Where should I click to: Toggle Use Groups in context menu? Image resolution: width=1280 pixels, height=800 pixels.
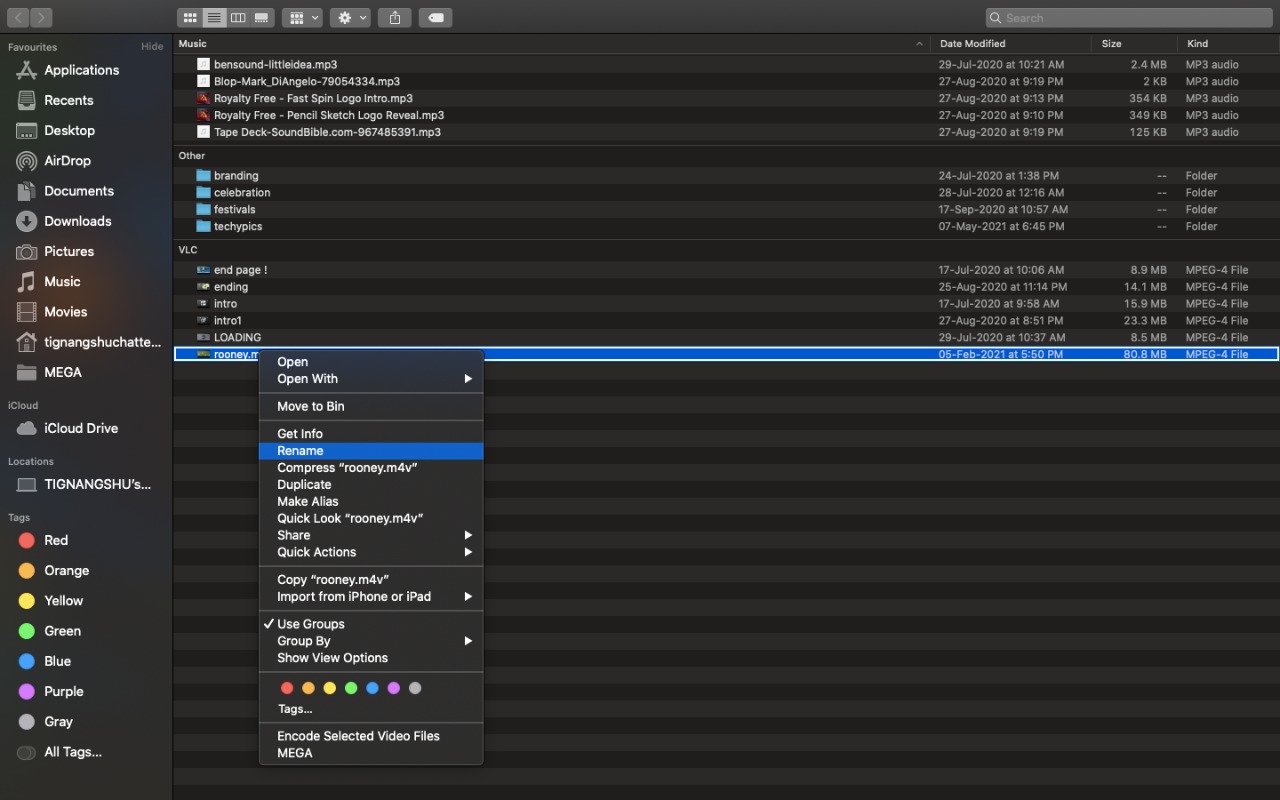(x=310, y=624)
